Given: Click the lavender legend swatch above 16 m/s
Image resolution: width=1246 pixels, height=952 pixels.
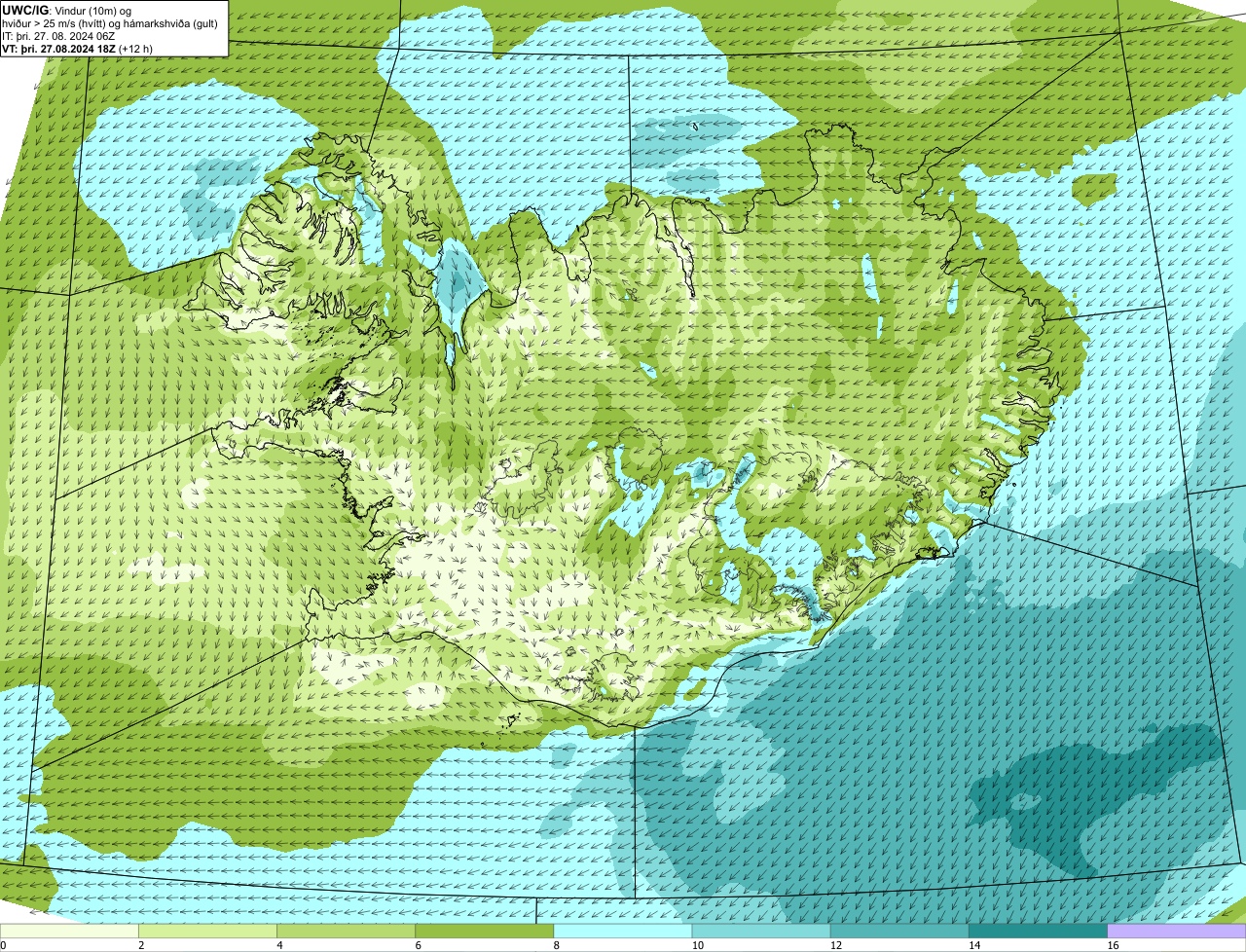Looking at the screenshot, I should coord(1177,932).
